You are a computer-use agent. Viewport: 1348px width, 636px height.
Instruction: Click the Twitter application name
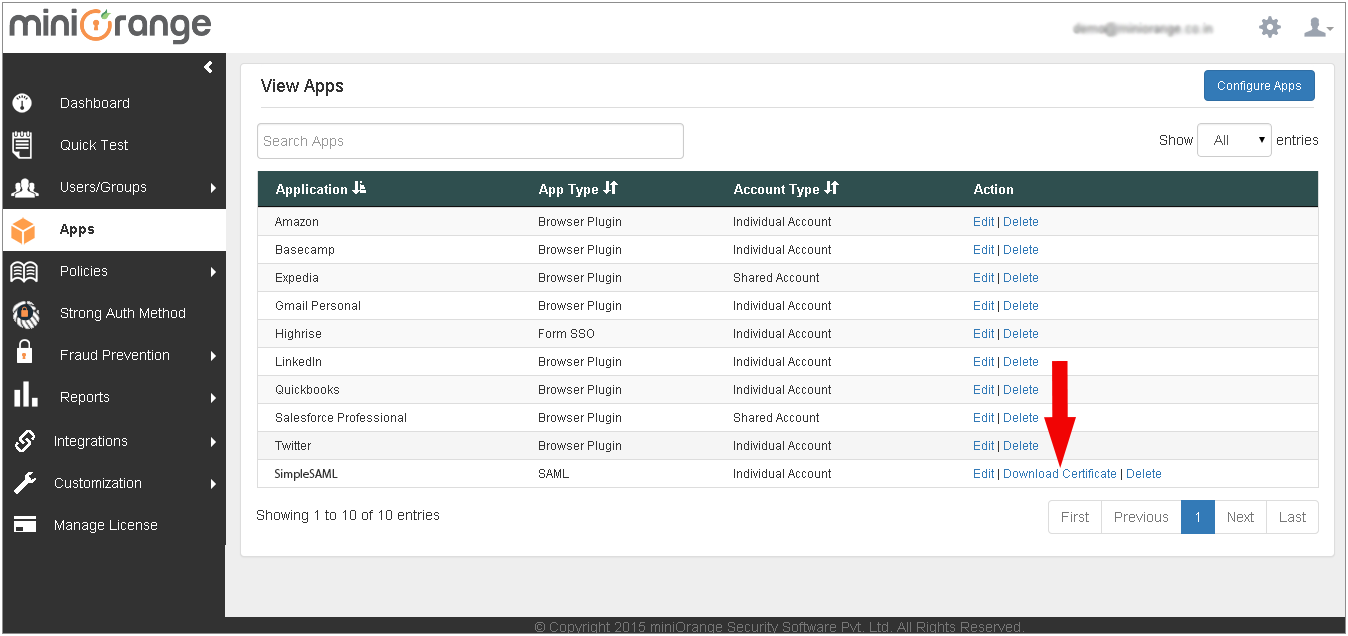click(x=293, y=446)
